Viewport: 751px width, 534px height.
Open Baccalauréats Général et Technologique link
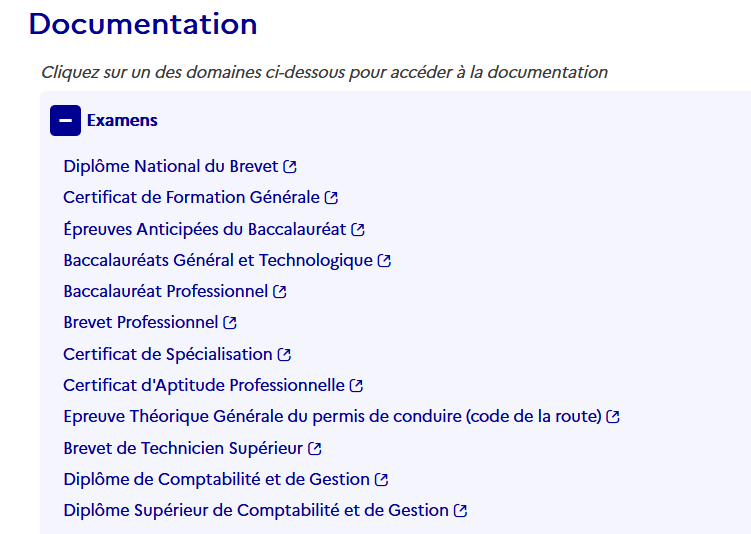click(217, 261)
